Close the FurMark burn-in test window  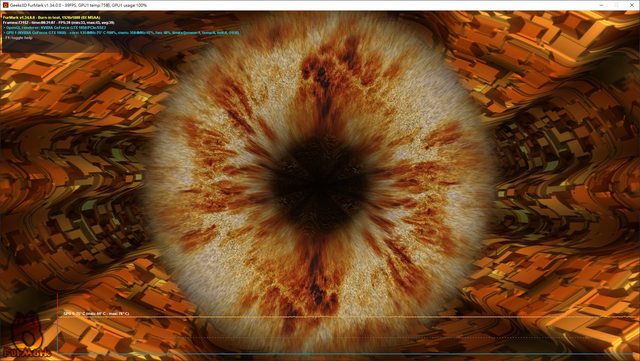coord(632,5)
